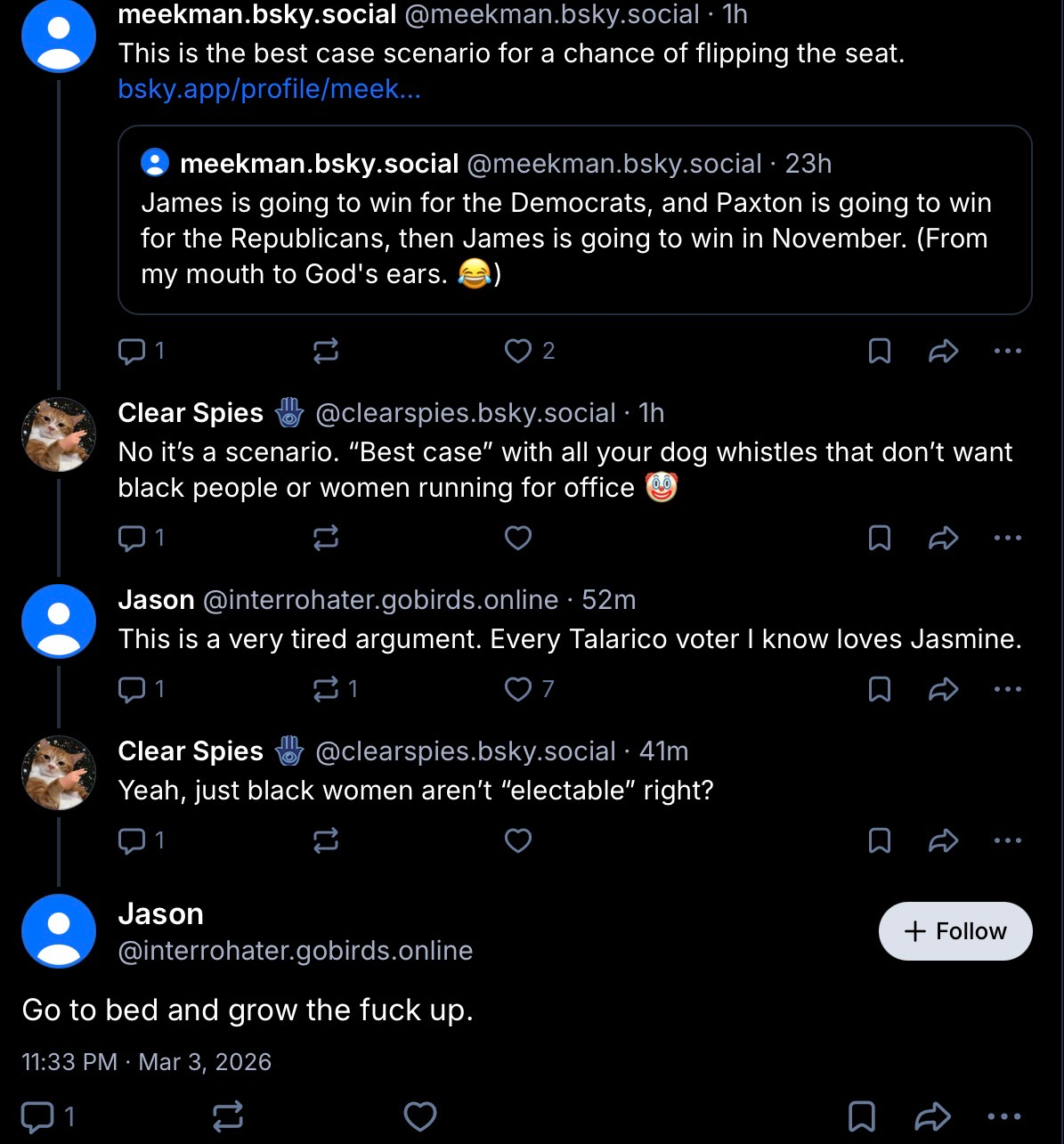Bookmark Clear Spies' "electable" reply
Screen dimensions: 1064x1144
tap(879, 840)
